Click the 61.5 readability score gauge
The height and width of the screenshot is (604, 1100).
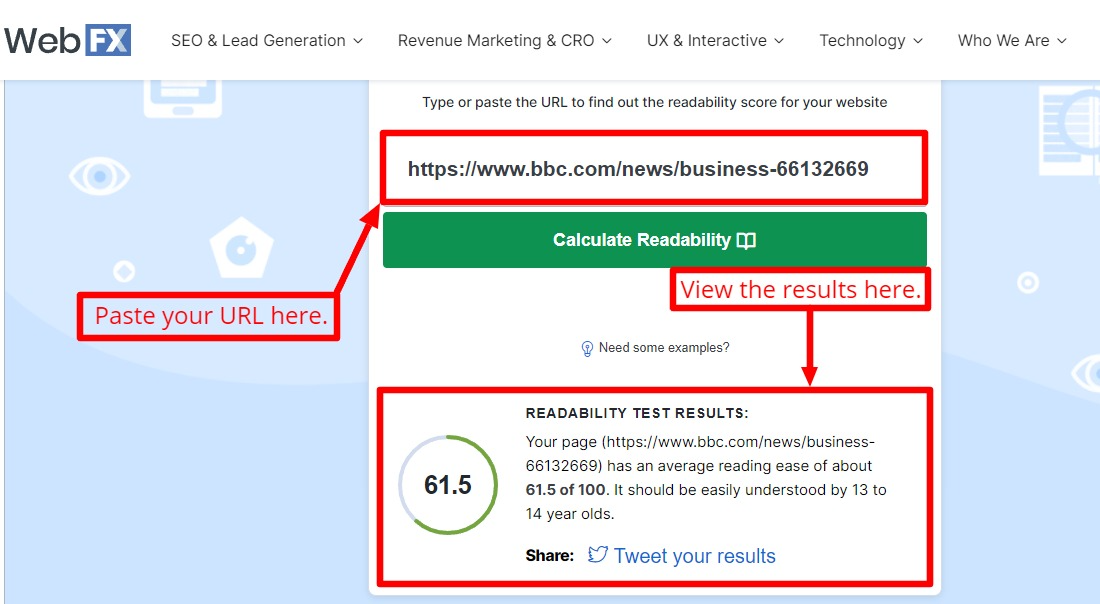click(x=448, y=485)
